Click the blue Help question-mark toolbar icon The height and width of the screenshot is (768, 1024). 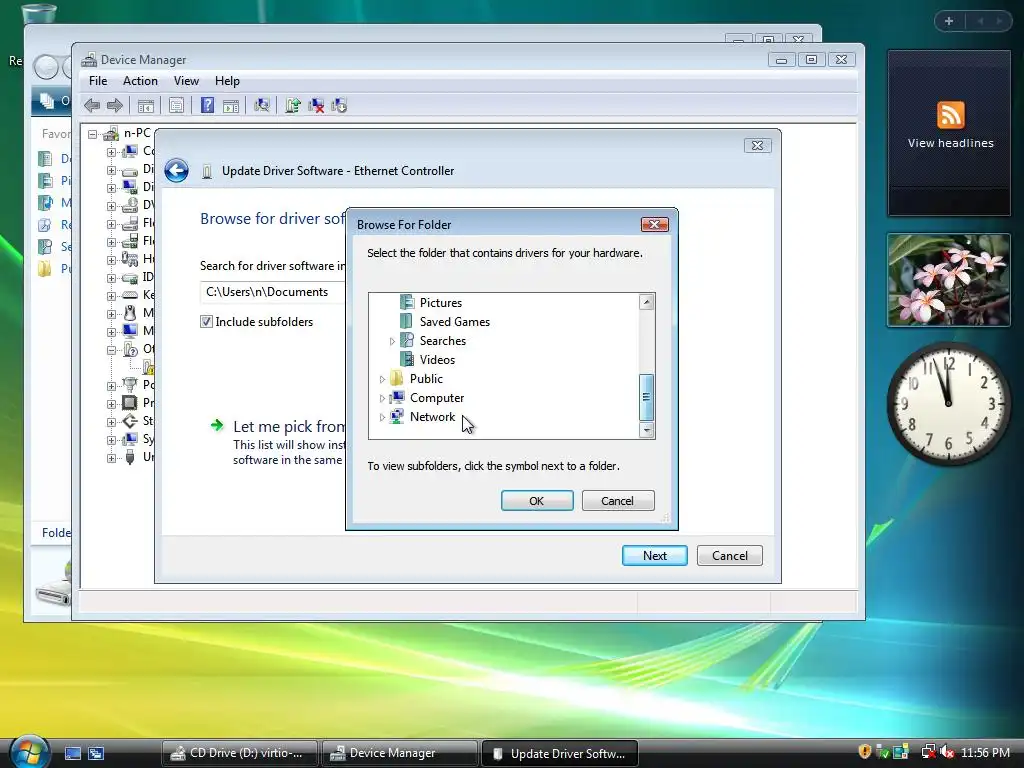point(207,105)
